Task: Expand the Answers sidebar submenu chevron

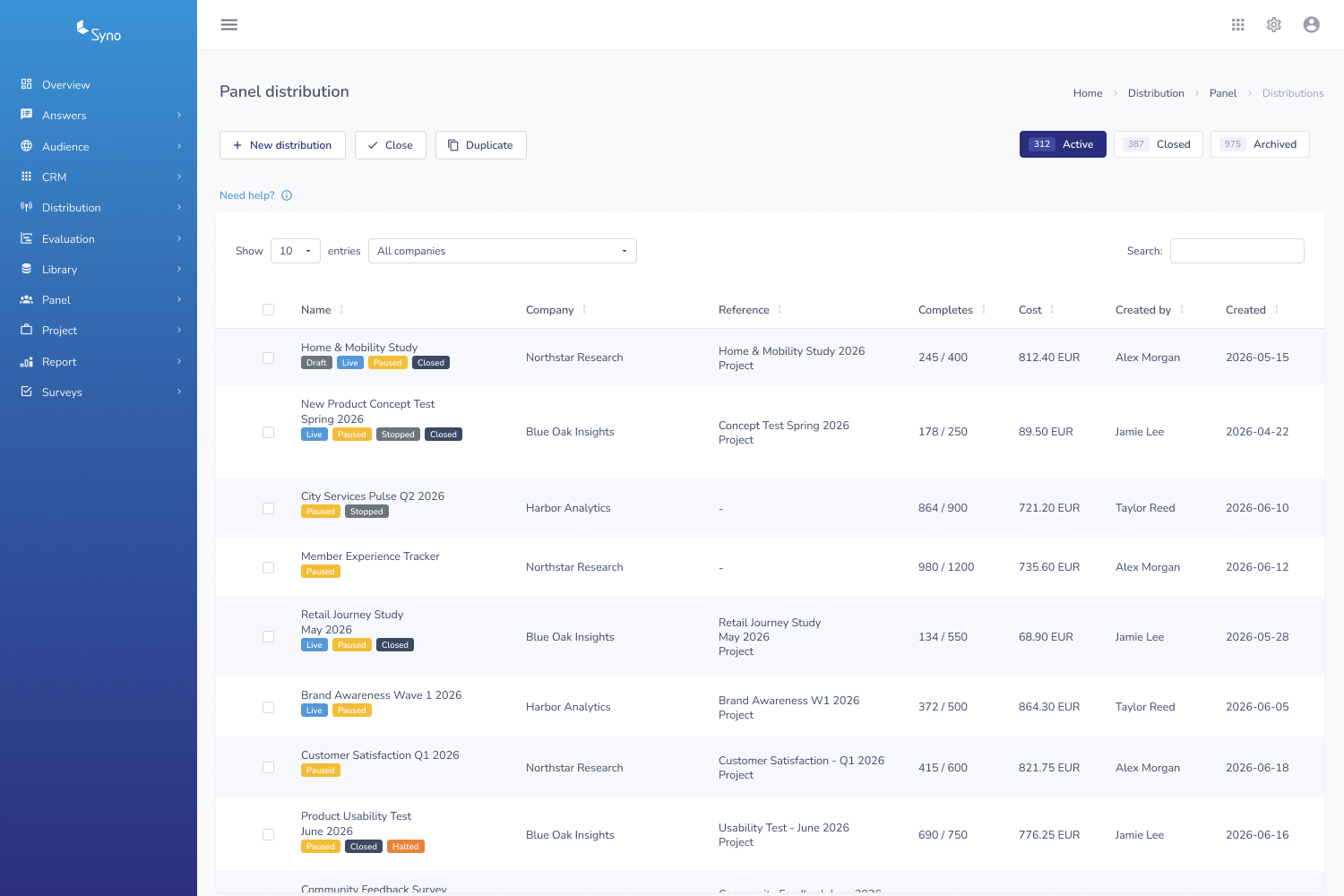Action: point(179,115)
